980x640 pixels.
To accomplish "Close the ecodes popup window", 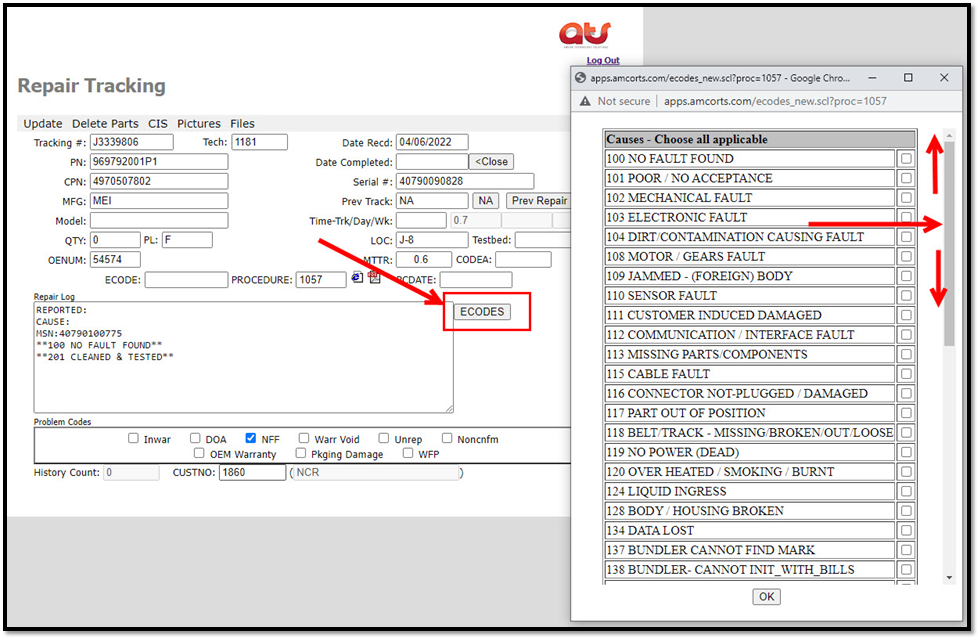I will tap(944, 77).
